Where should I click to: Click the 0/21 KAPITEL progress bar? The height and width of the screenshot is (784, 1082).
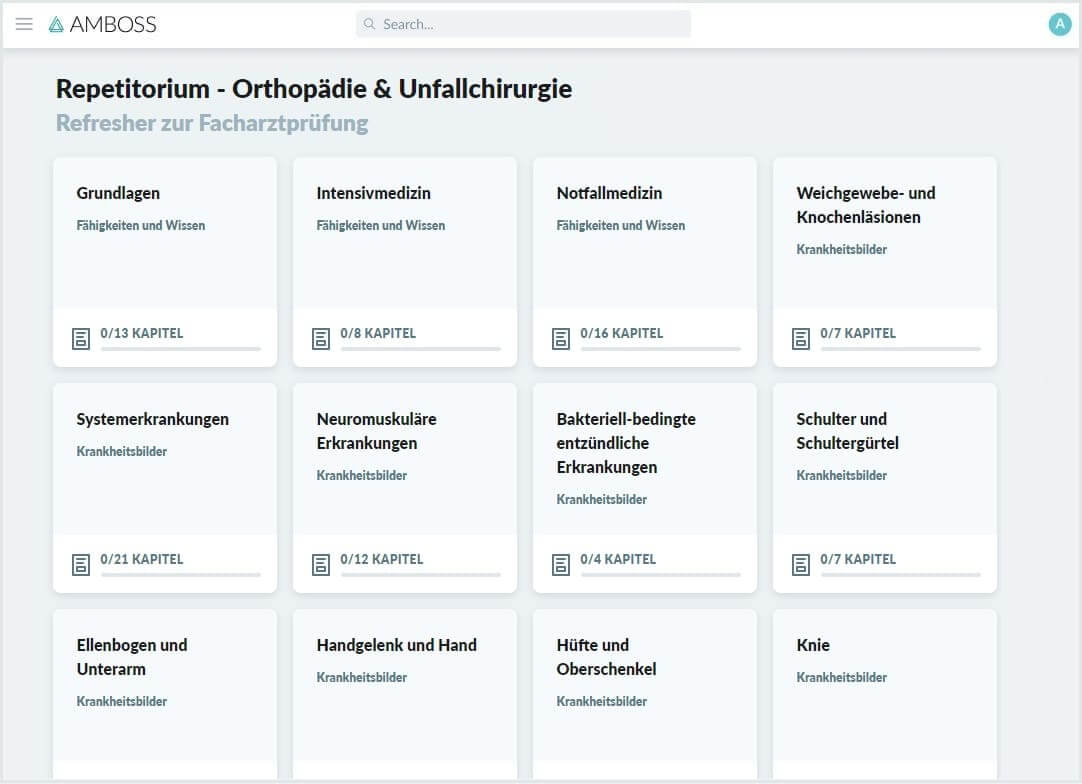pos(181,575)
